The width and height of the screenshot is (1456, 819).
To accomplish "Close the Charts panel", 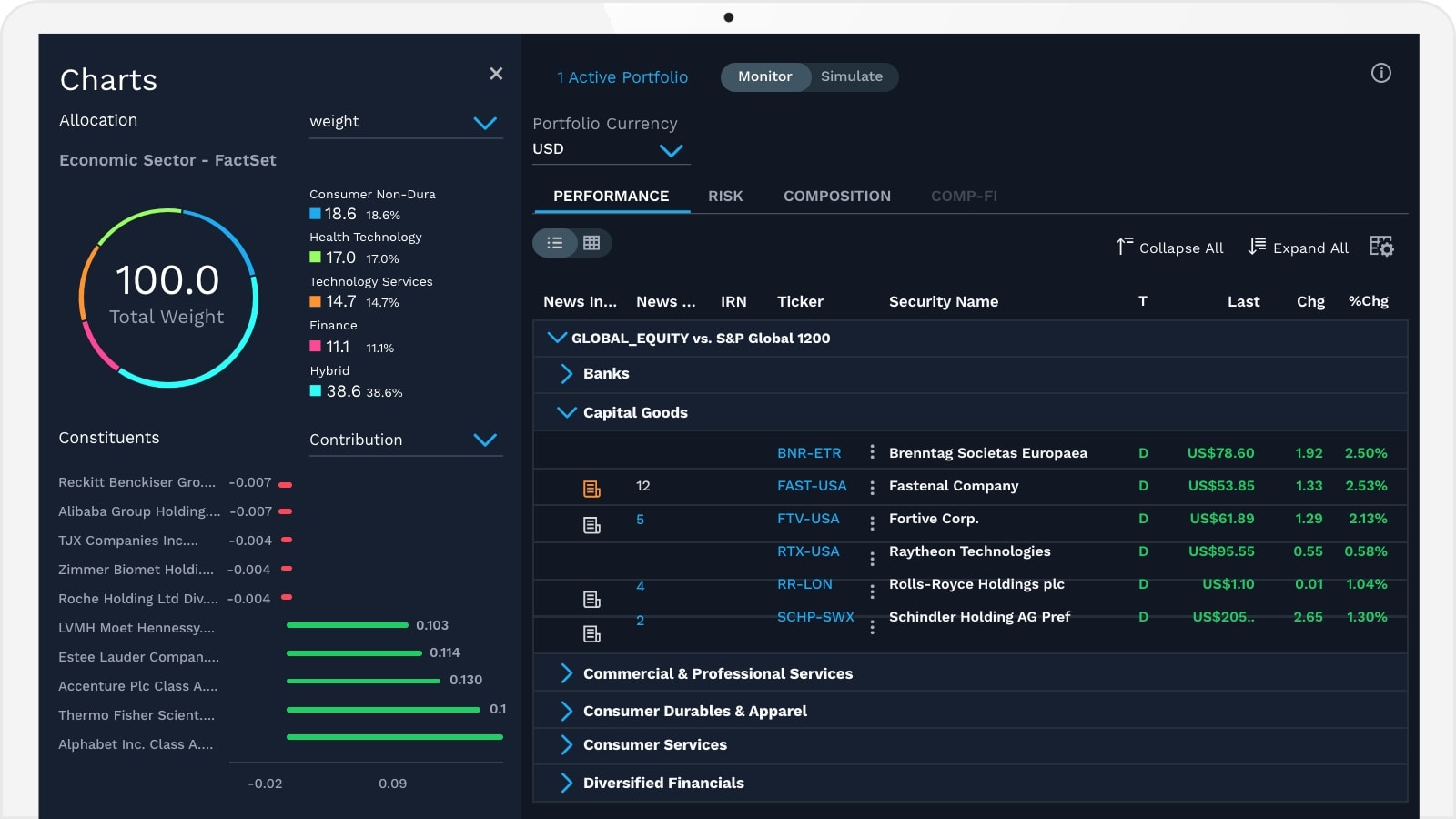I will [x=496, y=74].
